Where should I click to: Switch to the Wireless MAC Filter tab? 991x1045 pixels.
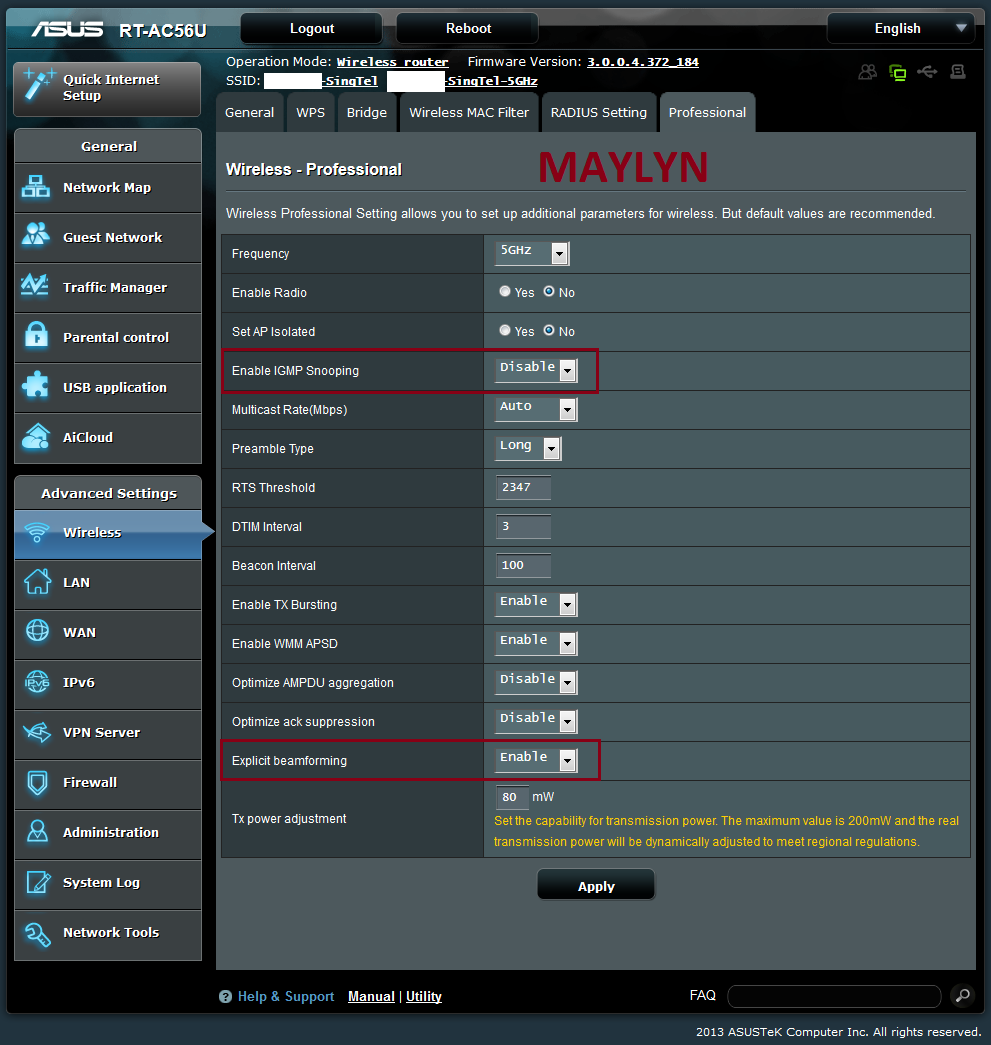click(x=469, y=112)
